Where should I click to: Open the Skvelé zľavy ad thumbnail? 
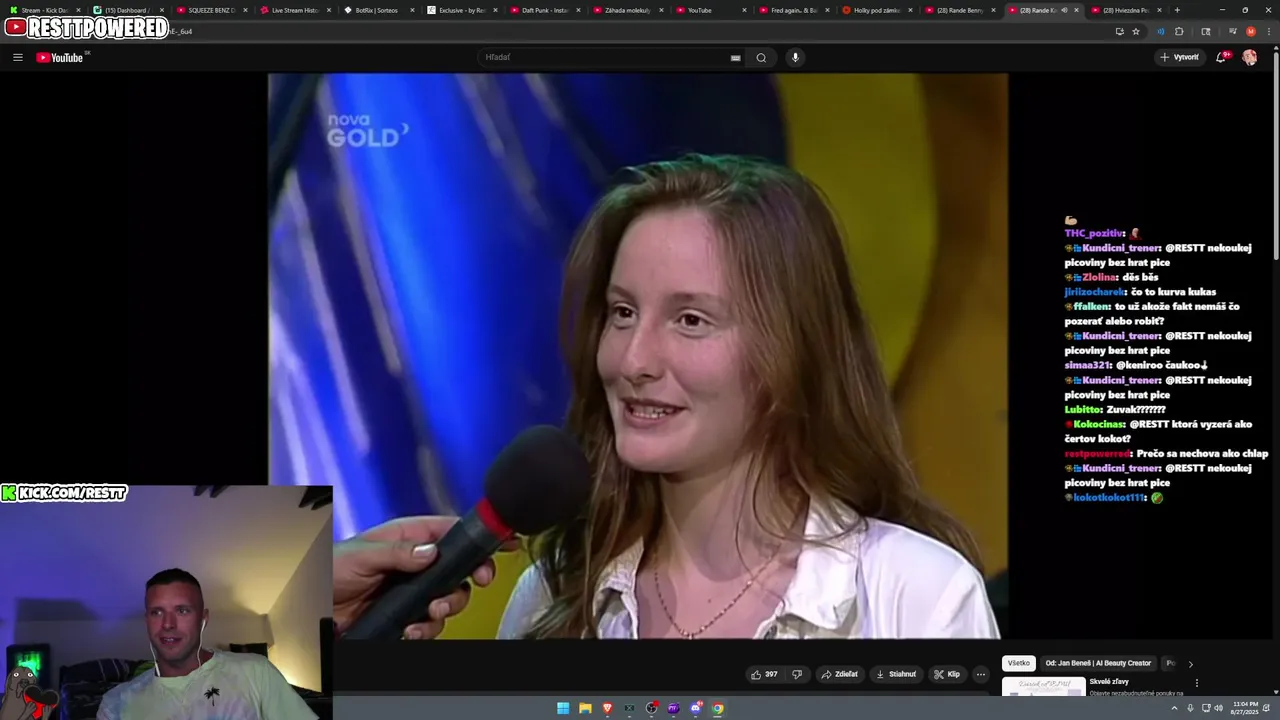(x=1044, y=687)
